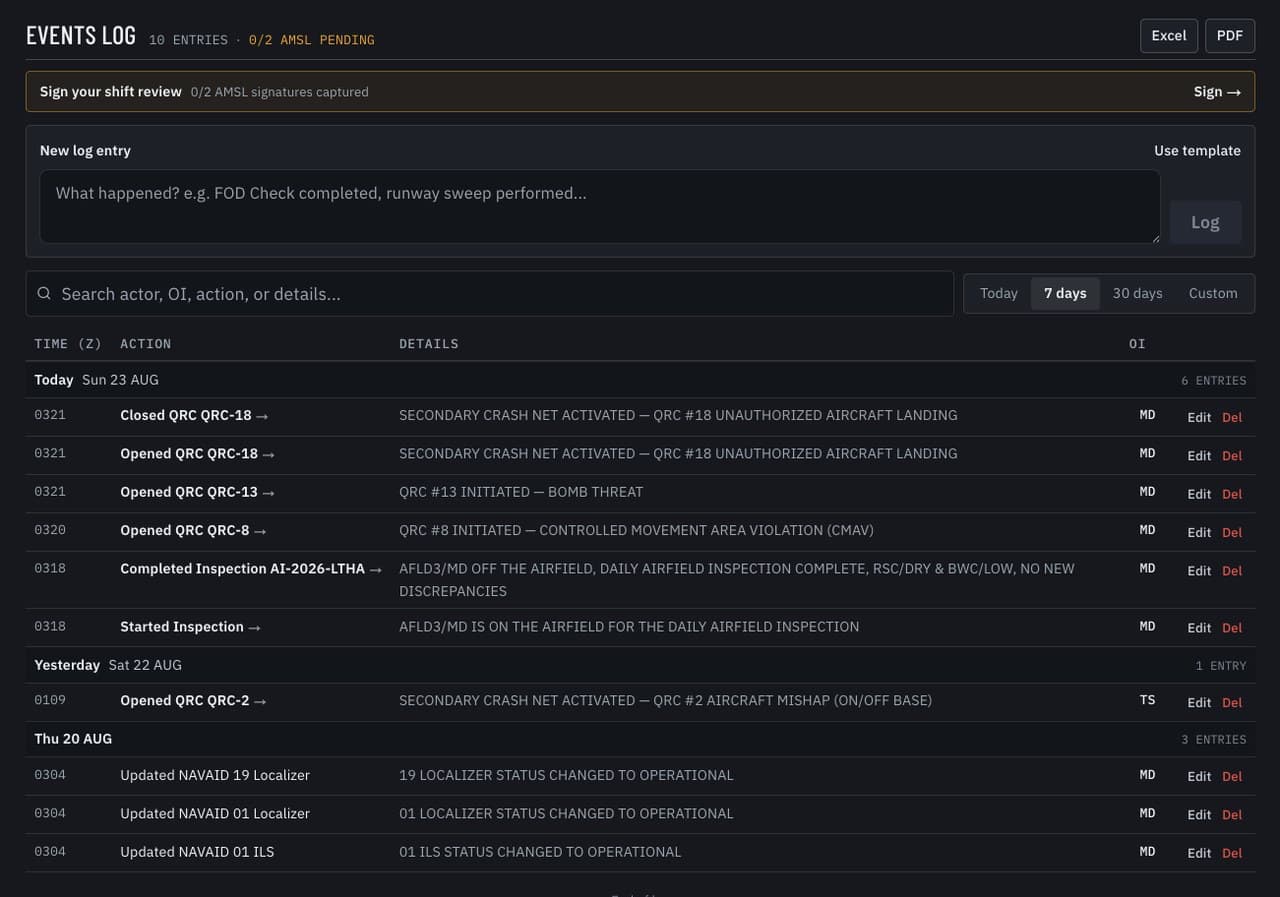Delete the Opened QRC QRC-18 entry

click(x=1232, y=455)
